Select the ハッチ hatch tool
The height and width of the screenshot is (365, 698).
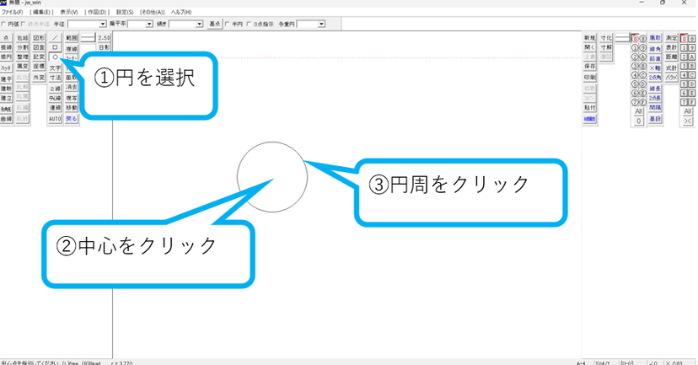click(x=6, y=68)
